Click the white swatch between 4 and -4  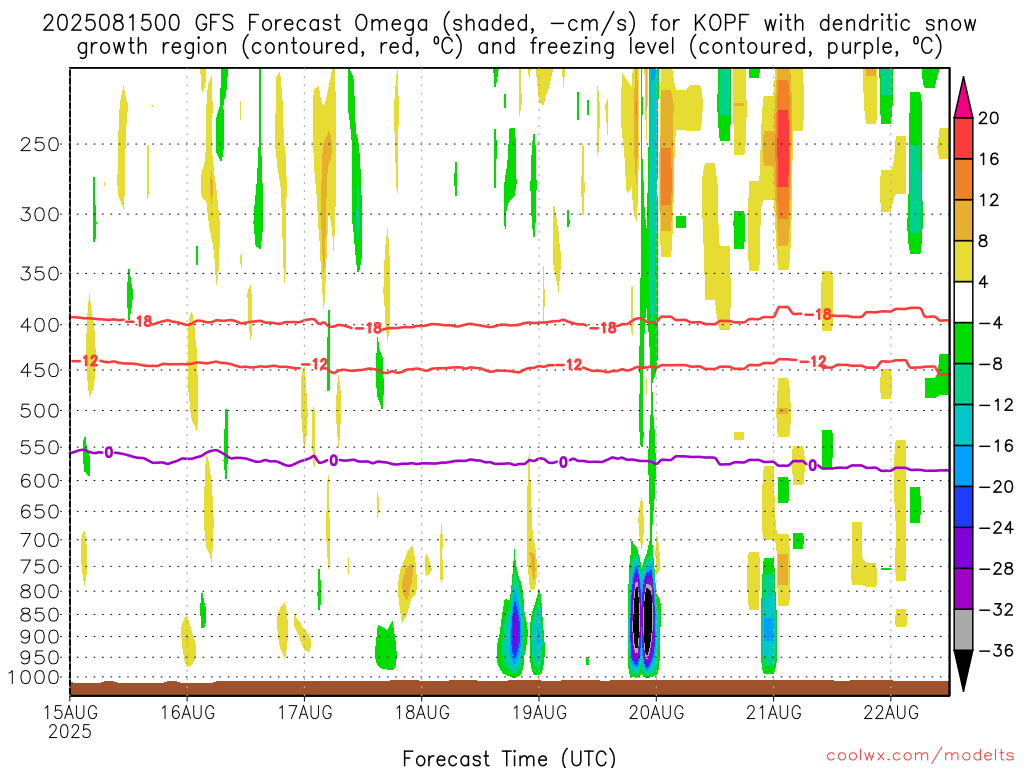pyautogui.click(x=963, y=302)
